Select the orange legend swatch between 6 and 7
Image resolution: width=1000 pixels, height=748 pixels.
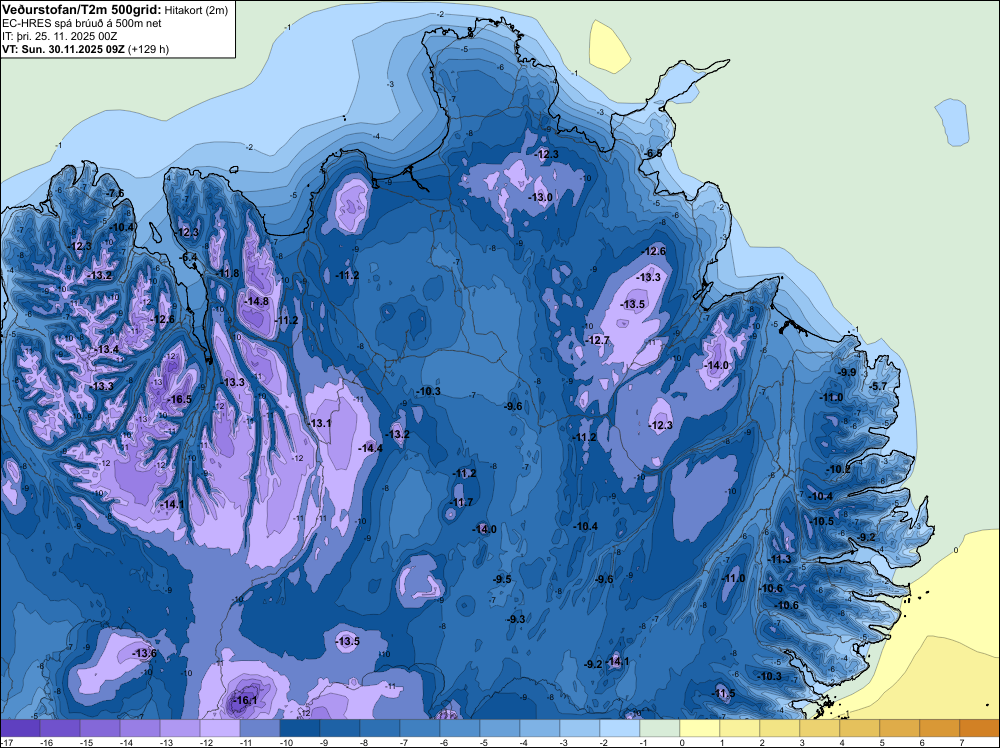pos(940,728)
